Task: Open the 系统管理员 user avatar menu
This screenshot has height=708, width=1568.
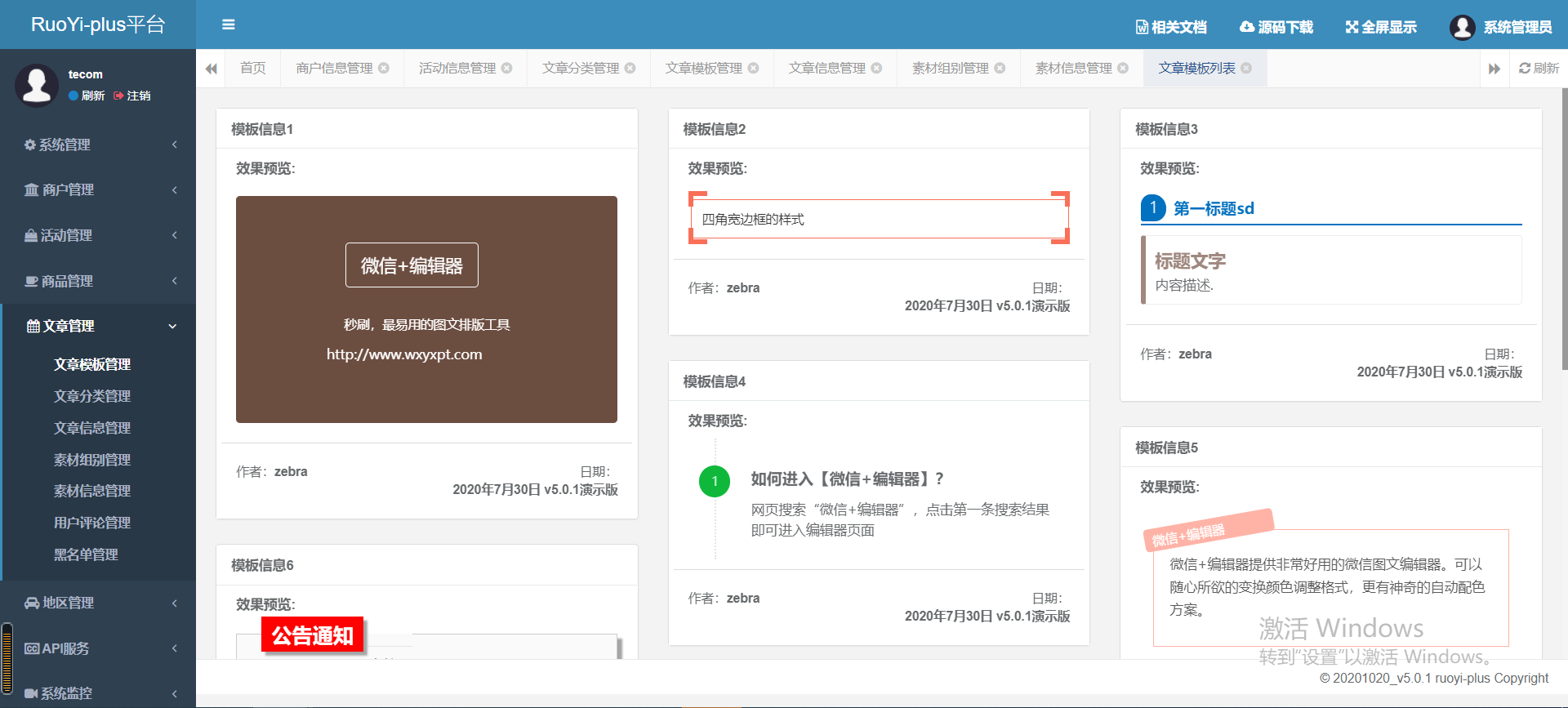Action: 1501,27
